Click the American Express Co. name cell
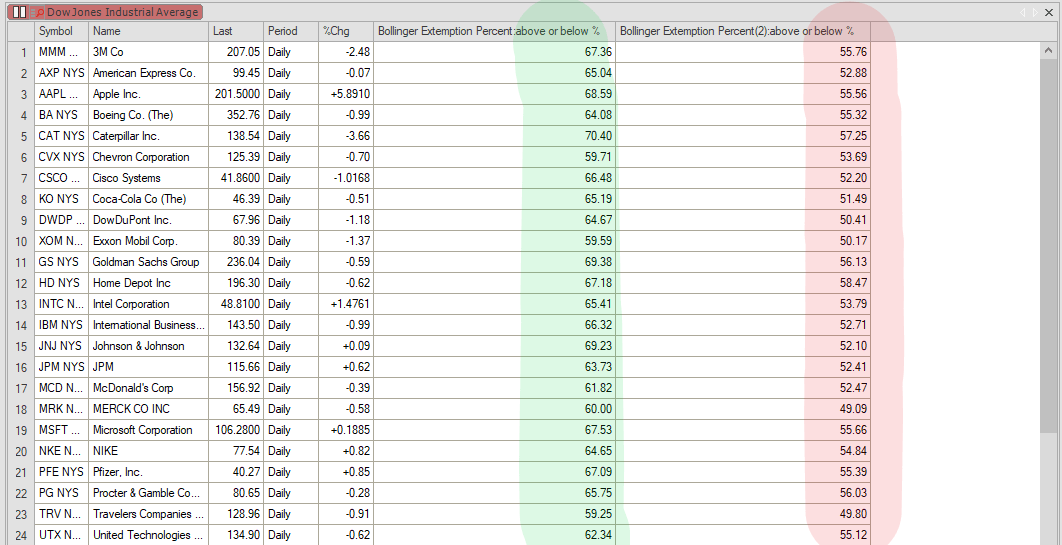 click(148, 72)
